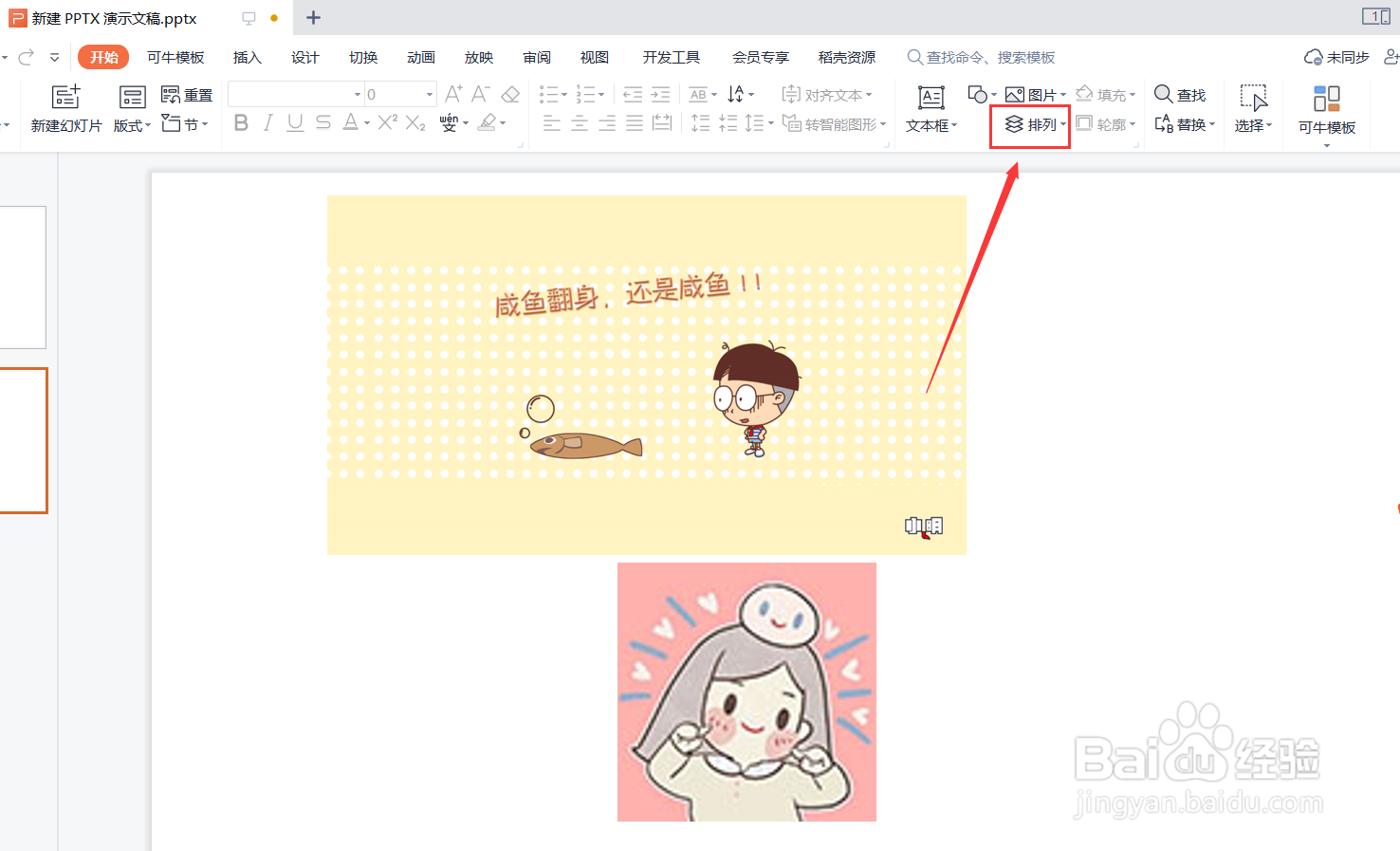Click the New Slide (新建幻灯片) icon
Viewport: 1400px width, 851px height.
tap(66, 96)
